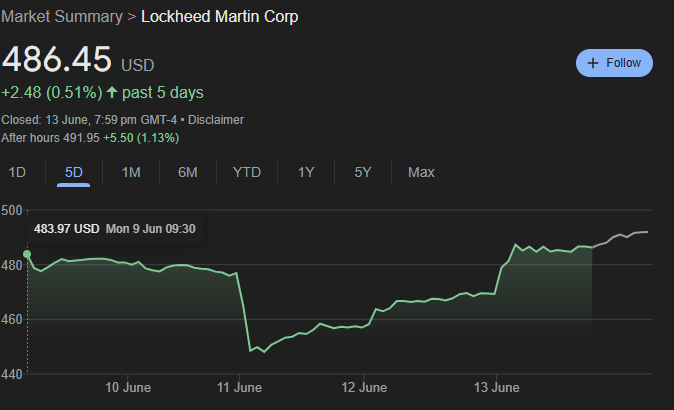This screenshot has height=410, width=674.
Task: Select the 5D range tab
Action: click(74, 172)
